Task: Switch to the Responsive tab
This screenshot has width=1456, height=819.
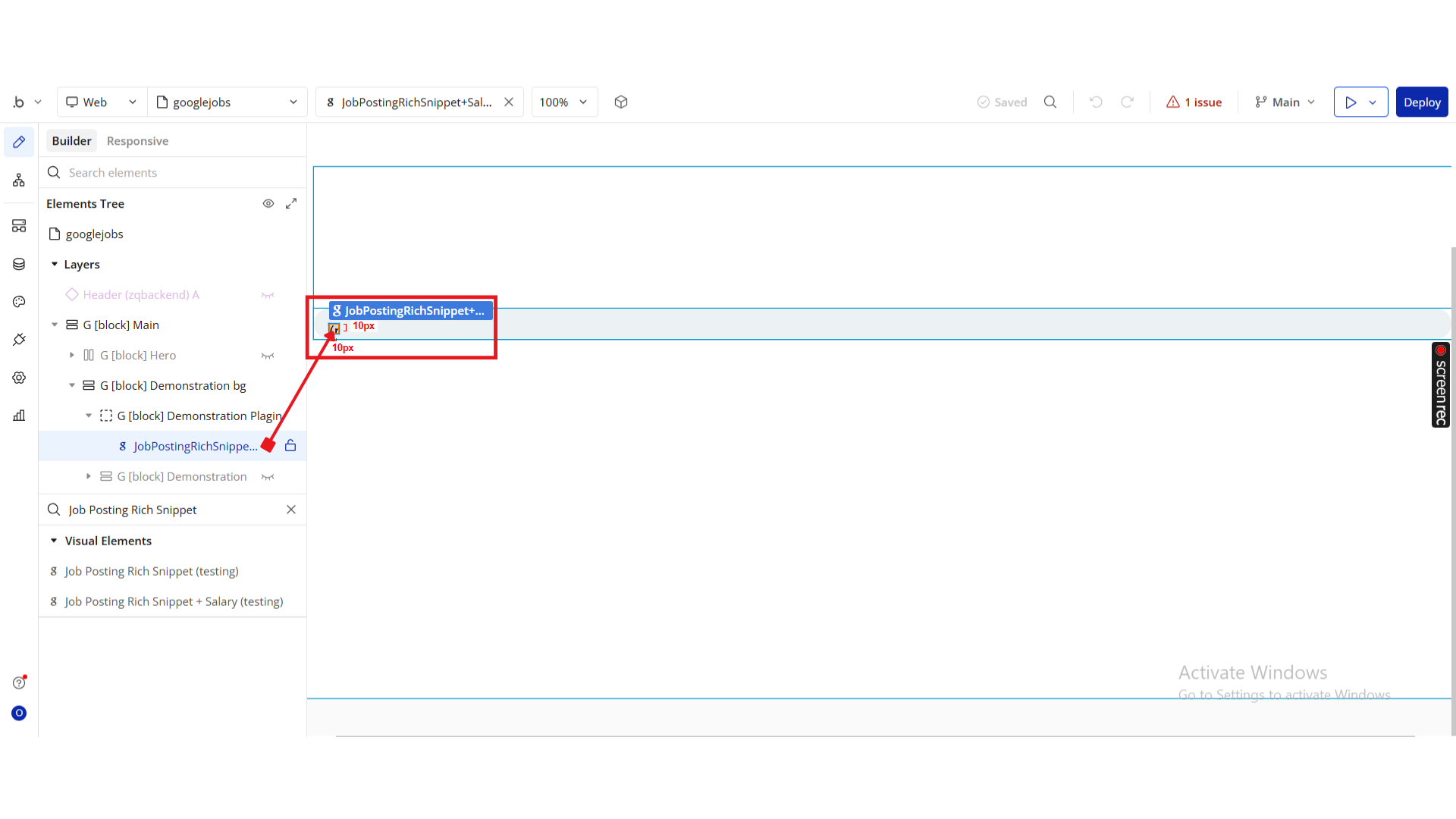Action: (137, 141)
